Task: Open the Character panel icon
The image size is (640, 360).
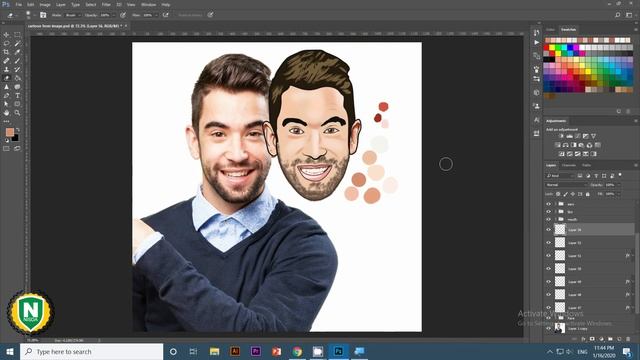Action: [x=536, y=120]
